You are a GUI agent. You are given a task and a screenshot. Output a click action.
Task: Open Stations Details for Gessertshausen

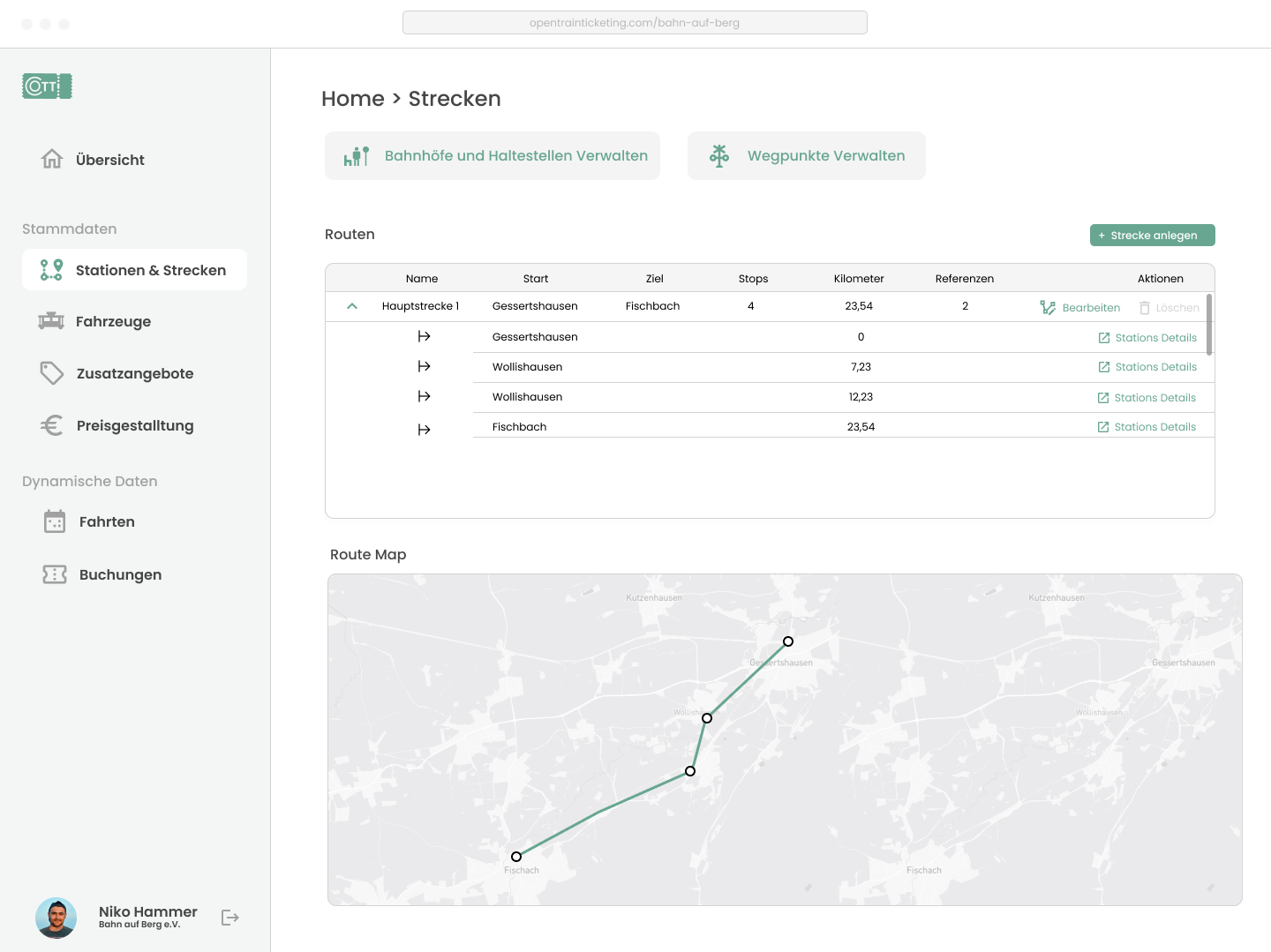point(1147,338)
